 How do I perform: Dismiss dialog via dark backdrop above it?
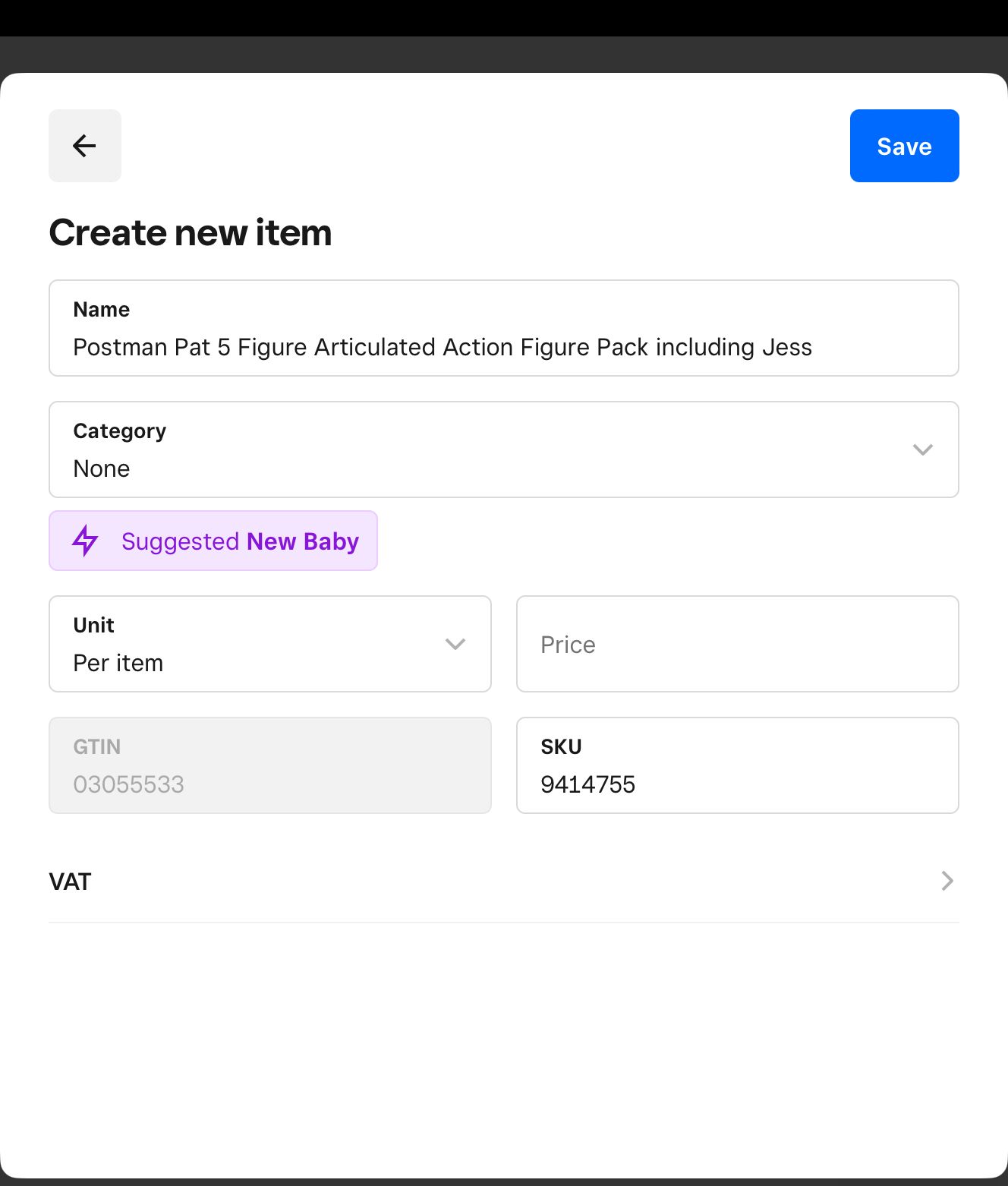tap(504, 55)
